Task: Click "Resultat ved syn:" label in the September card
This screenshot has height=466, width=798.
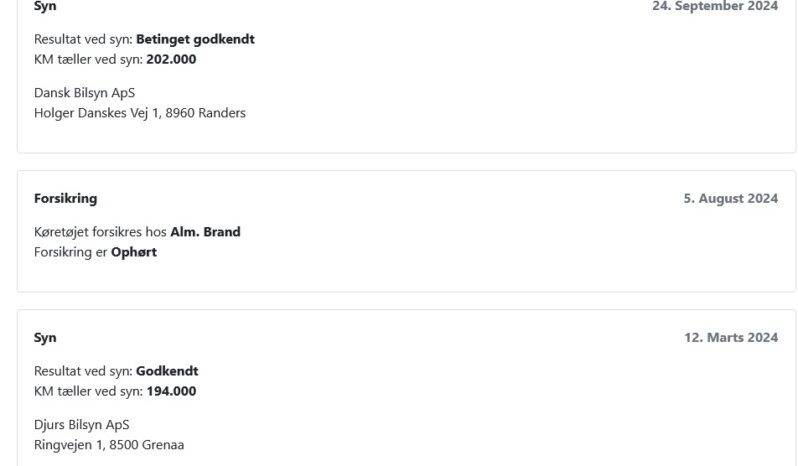Action: tap(83, 40)
